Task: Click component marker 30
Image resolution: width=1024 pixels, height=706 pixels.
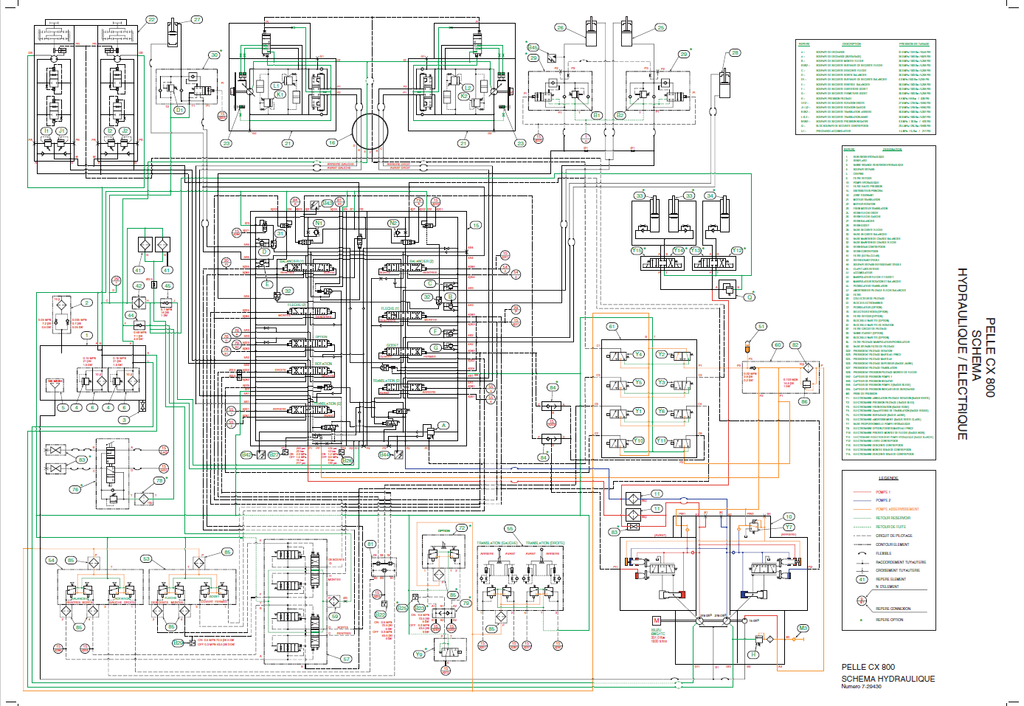Action: pos(214,56)
